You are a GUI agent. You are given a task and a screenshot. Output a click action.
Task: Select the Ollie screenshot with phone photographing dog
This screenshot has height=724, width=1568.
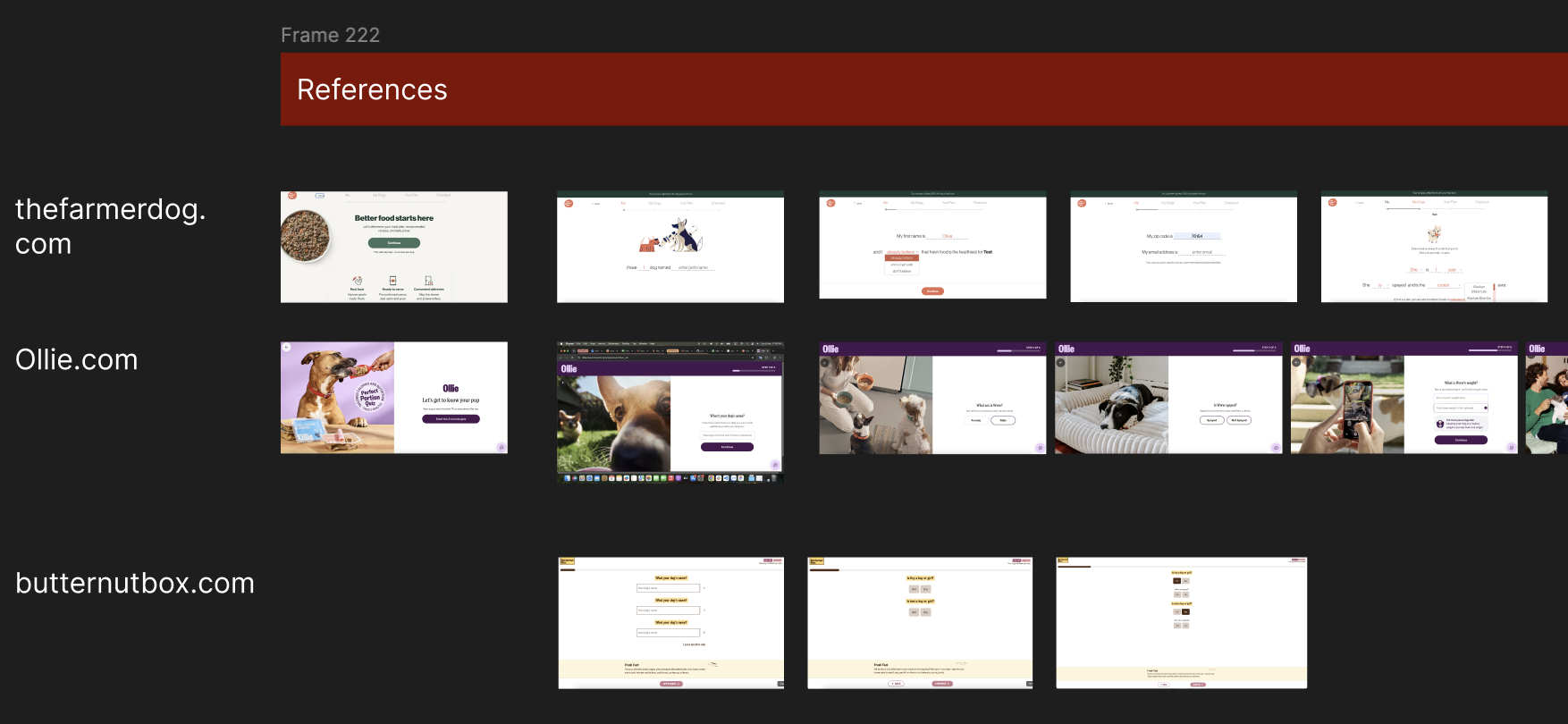(x=1404, y=398)
